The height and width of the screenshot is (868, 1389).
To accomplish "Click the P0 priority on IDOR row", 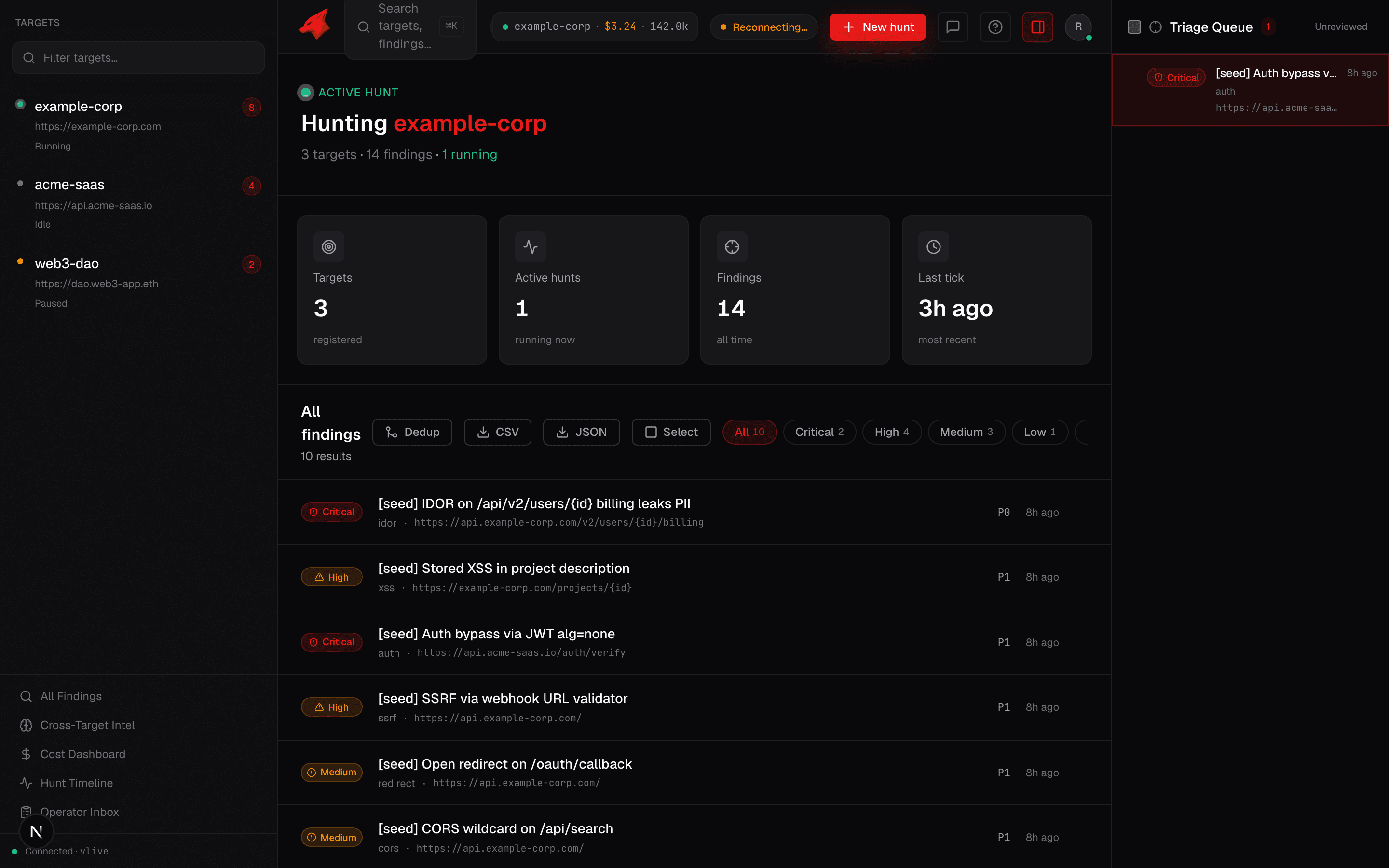I will (x=1004, y=512).
